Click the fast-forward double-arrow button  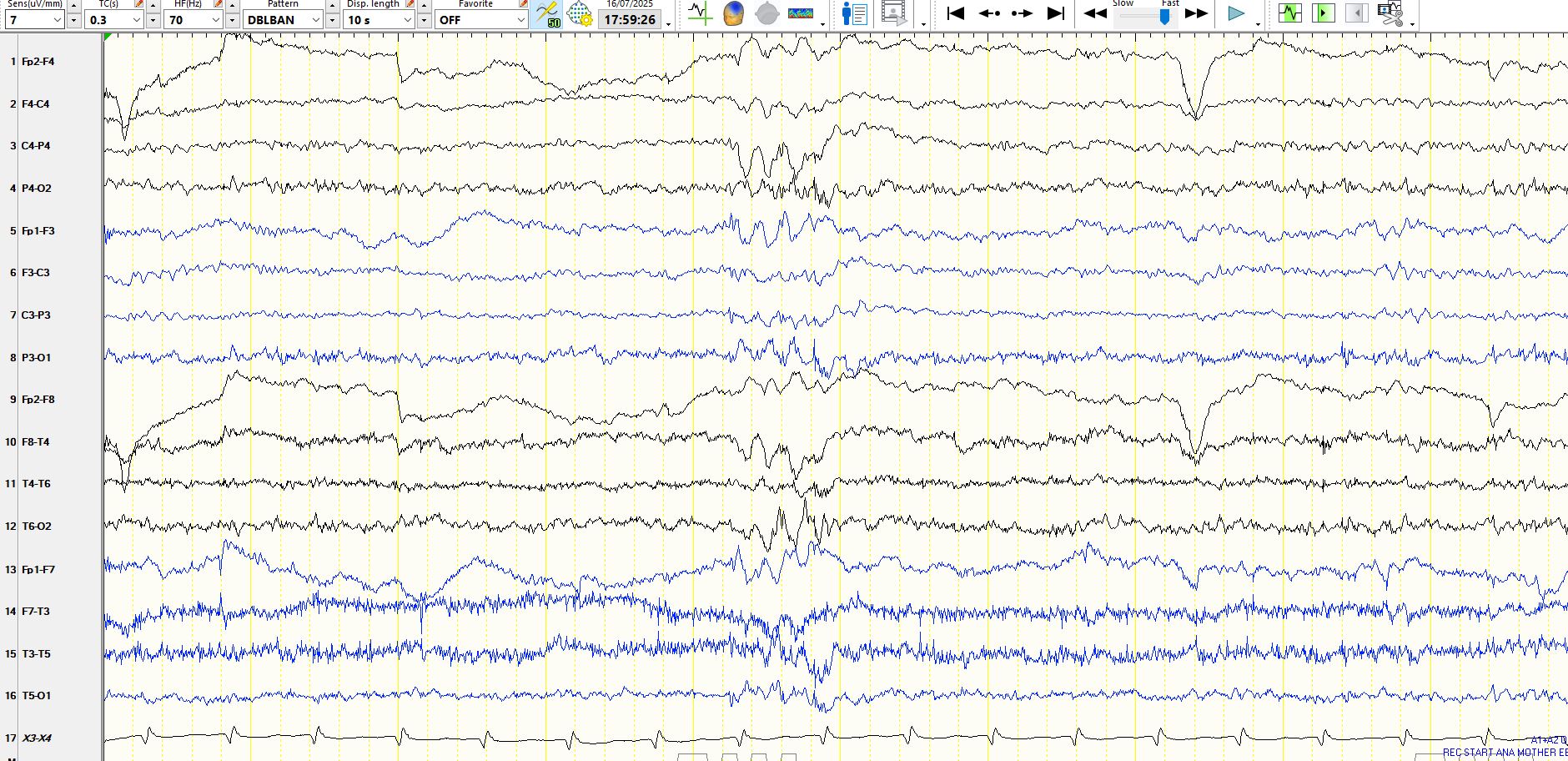[x=1197, y=13]
